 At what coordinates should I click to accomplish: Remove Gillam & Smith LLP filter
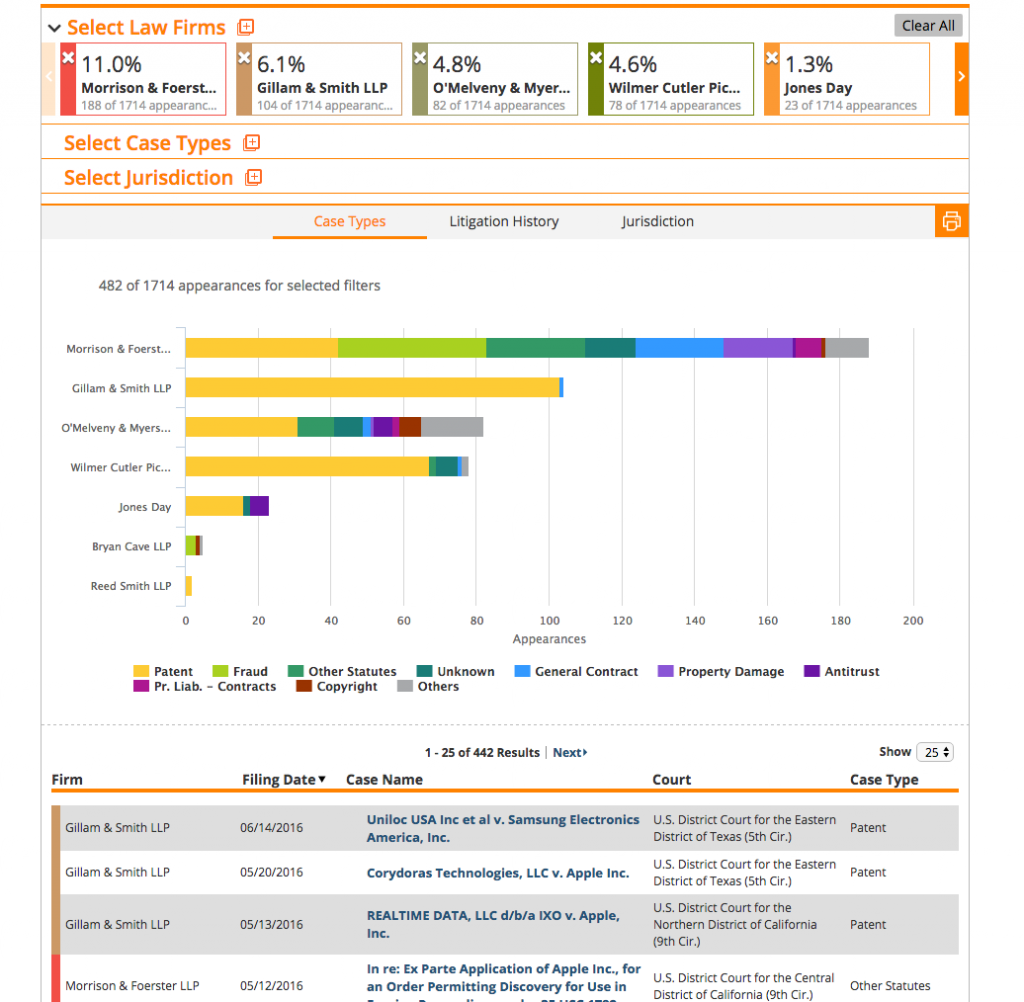(244, 57)
